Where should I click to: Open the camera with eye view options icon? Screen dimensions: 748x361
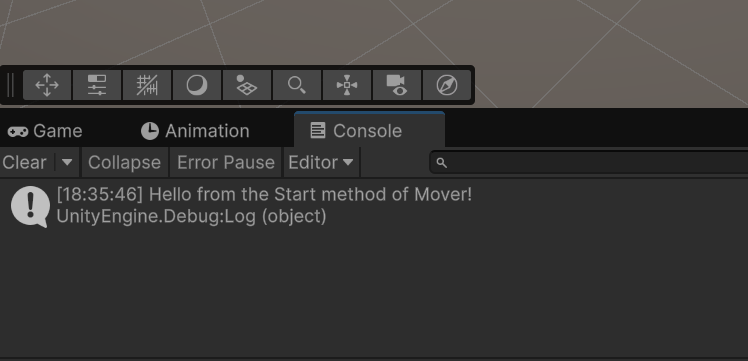click(397, 85)
